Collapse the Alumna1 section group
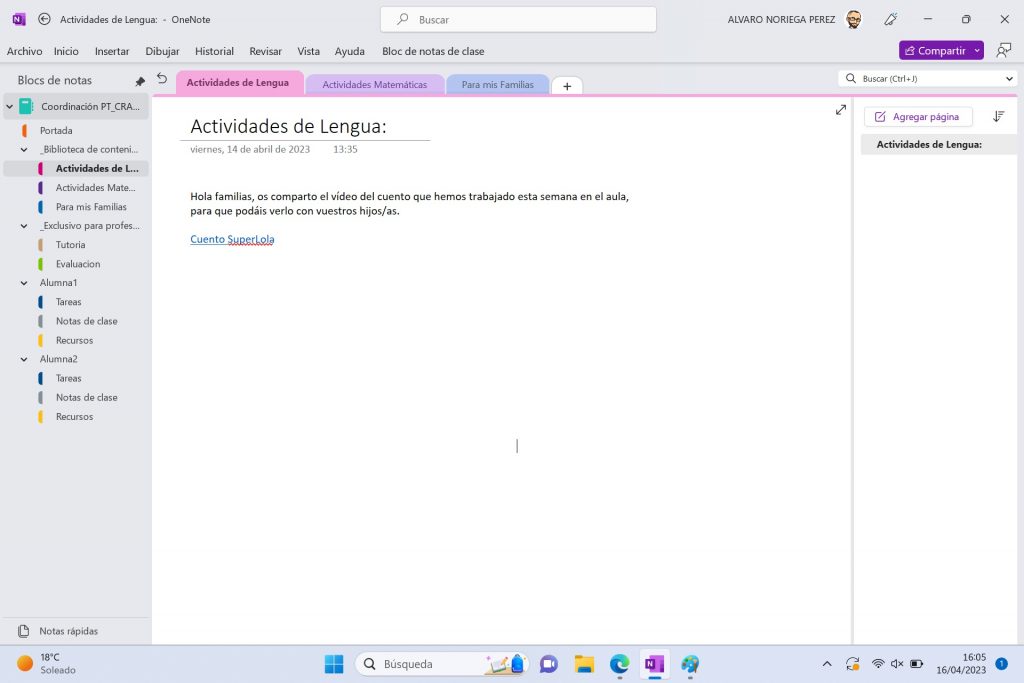Image resolution: width=1024 pixels, height=683 pixels. (24, 283)
